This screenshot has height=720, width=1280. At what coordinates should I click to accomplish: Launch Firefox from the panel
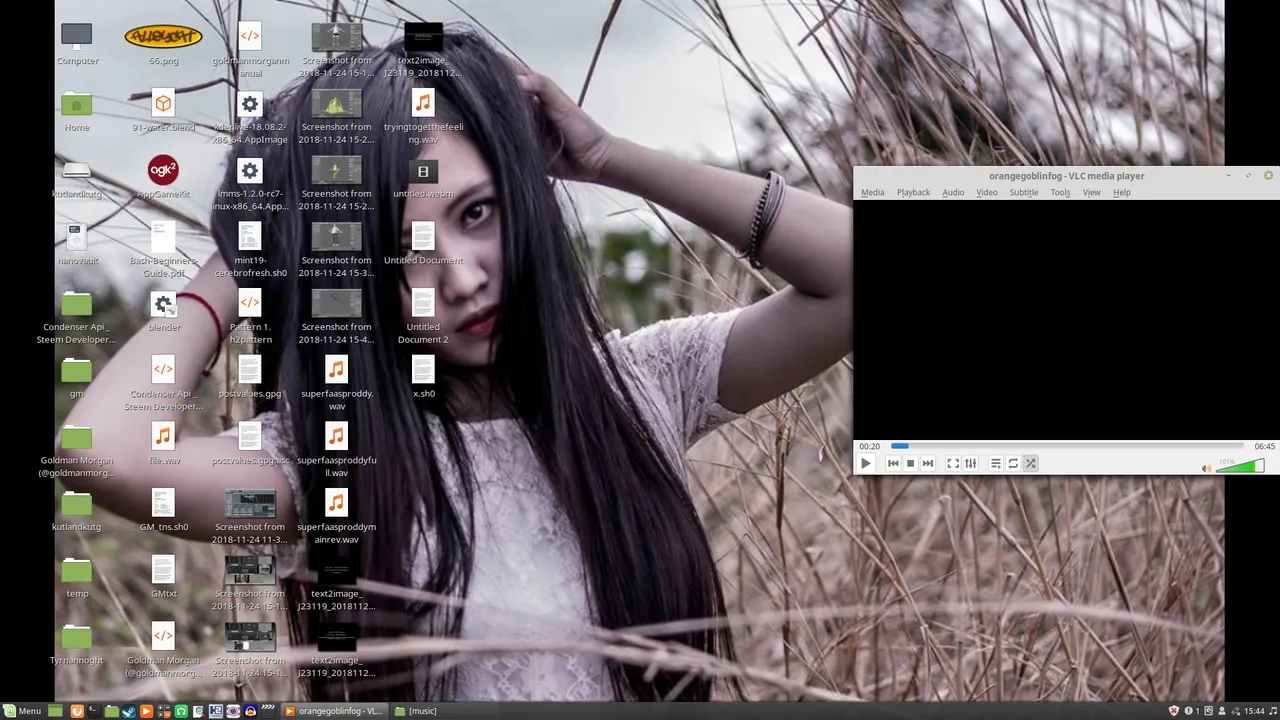point(77,711)
